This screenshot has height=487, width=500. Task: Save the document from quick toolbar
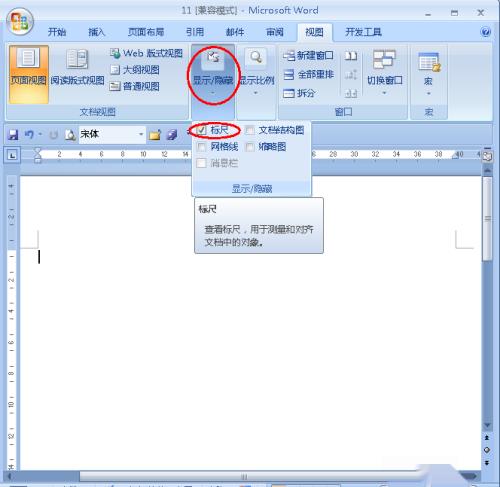coord(13,135)
